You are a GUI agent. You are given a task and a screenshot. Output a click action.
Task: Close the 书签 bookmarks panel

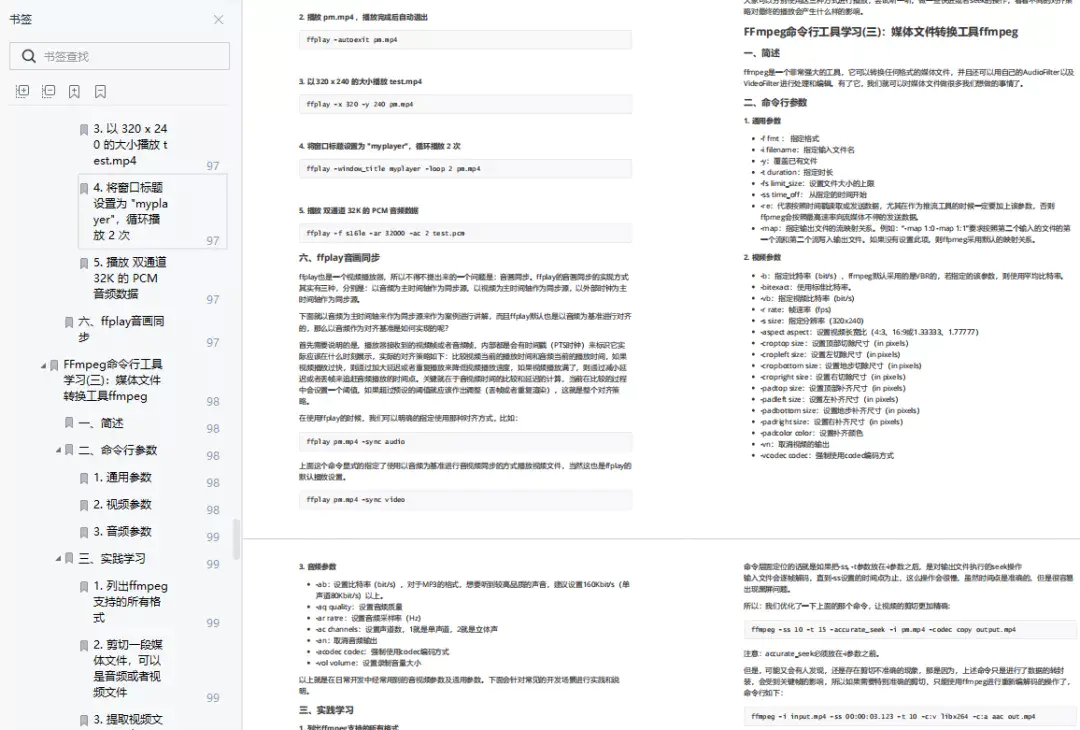tap(218, 19)
